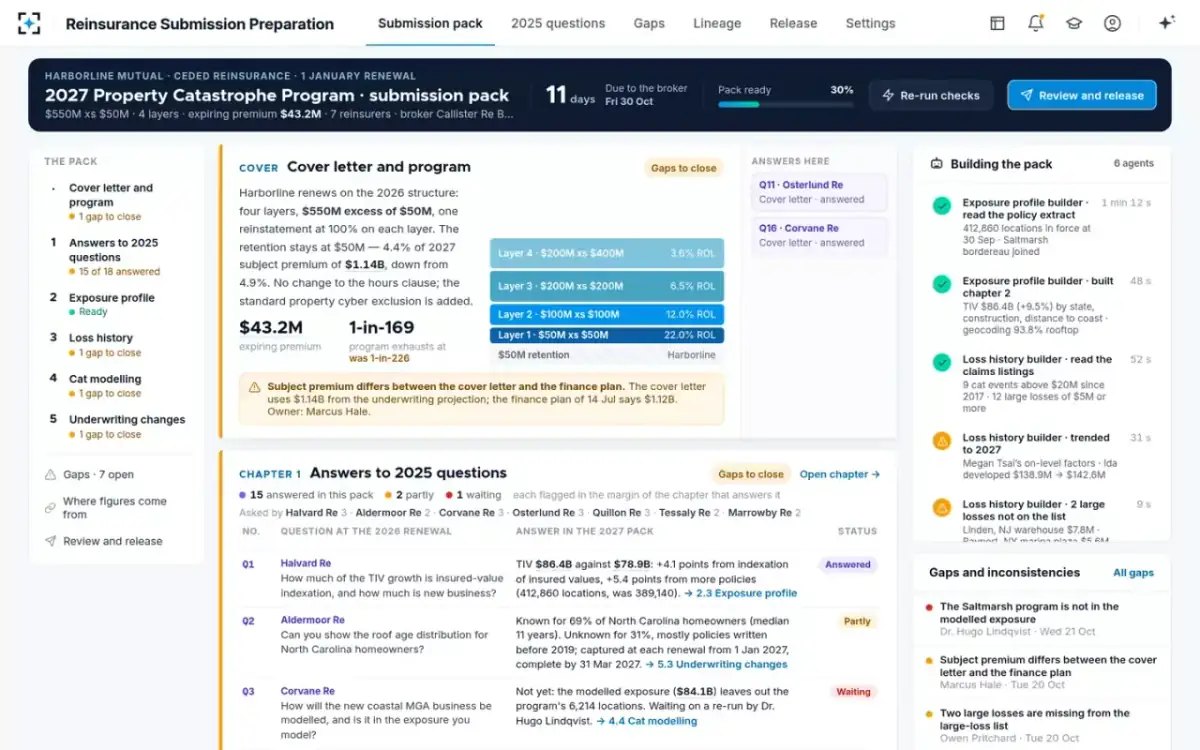The image size is (1200, 750).
Task: Click the Partly status on Q2
Action: pos(857,622)
